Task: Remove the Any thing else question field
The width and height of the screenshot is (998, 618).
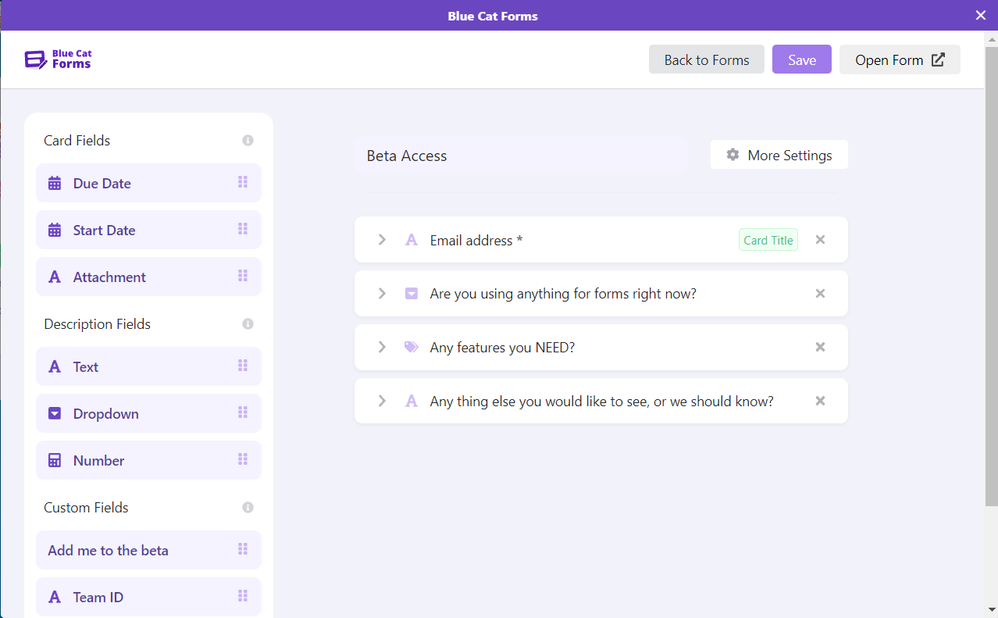Action: click(x=820, y=401)
